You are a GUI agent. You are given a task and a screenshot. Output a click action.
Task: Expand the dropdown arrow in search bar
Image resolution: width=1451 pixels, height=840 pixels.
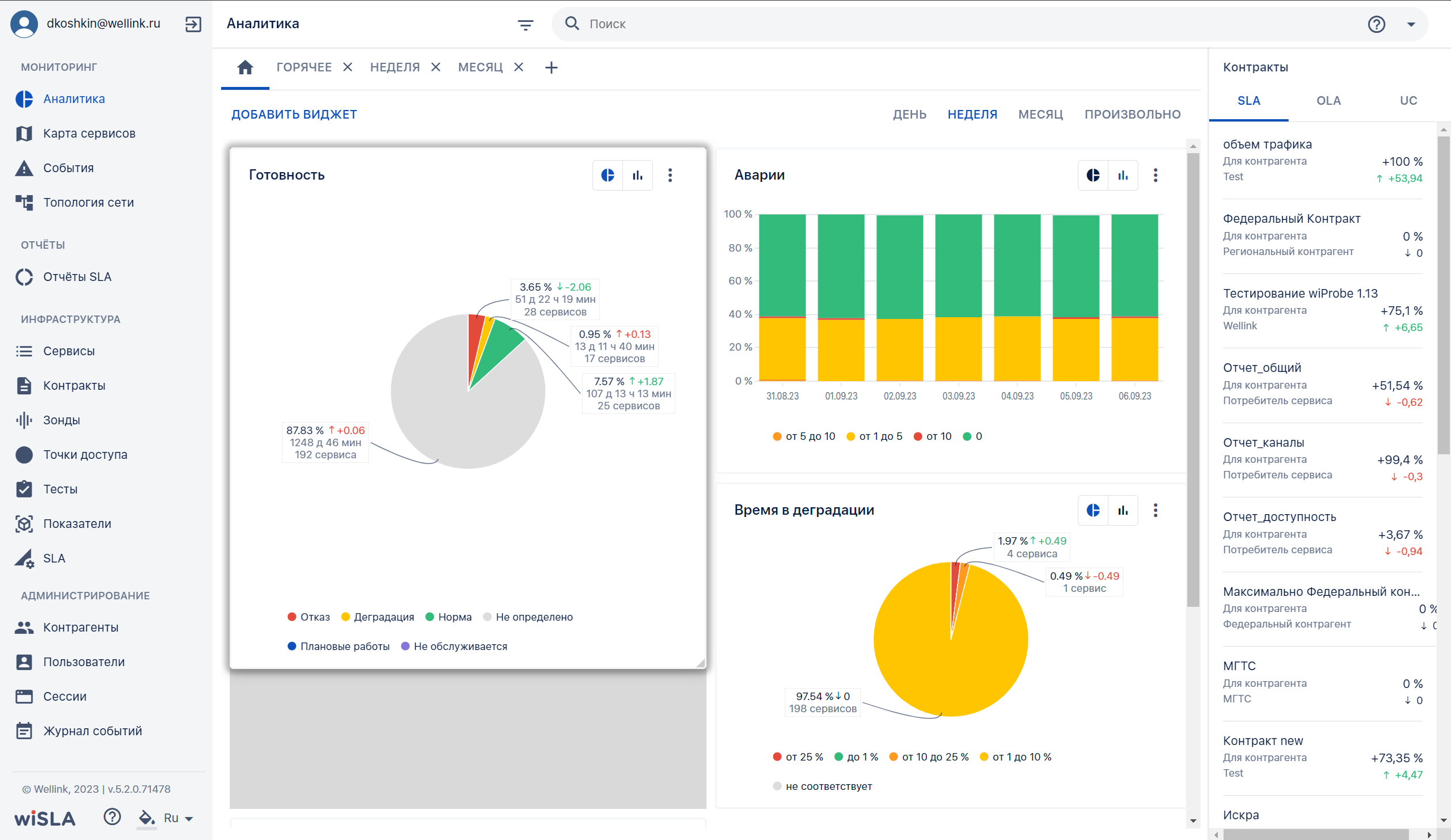click(1411, 24)
